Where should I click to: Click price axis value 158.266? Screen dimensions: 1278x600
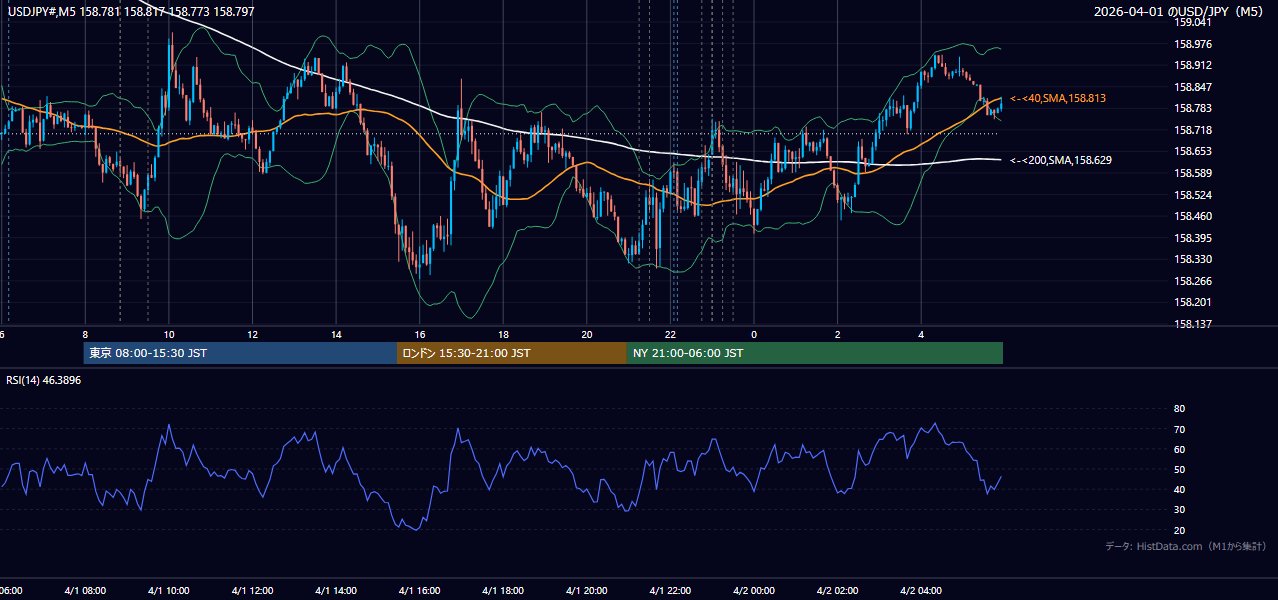pyautogui.click(x=1193, y=281)
